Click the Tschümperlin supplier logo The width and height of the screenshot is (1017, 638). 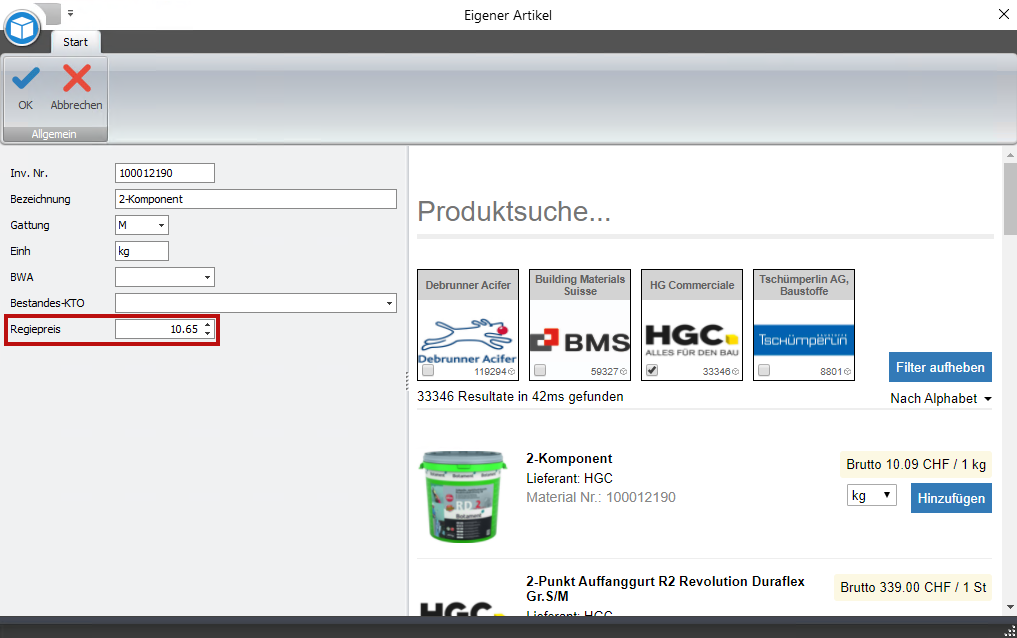click(803, 340)
